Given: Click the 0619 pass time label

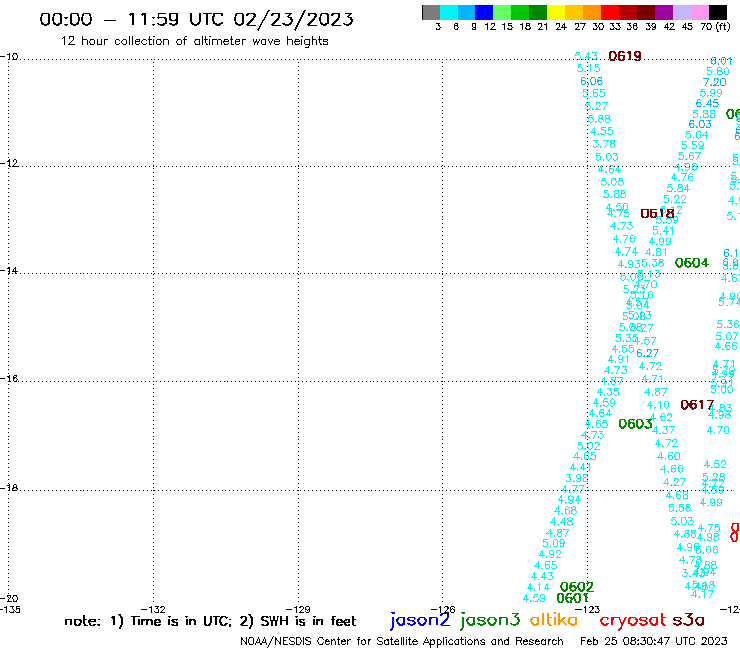Looking at the screenshot, I should click(x=625, y=56).
